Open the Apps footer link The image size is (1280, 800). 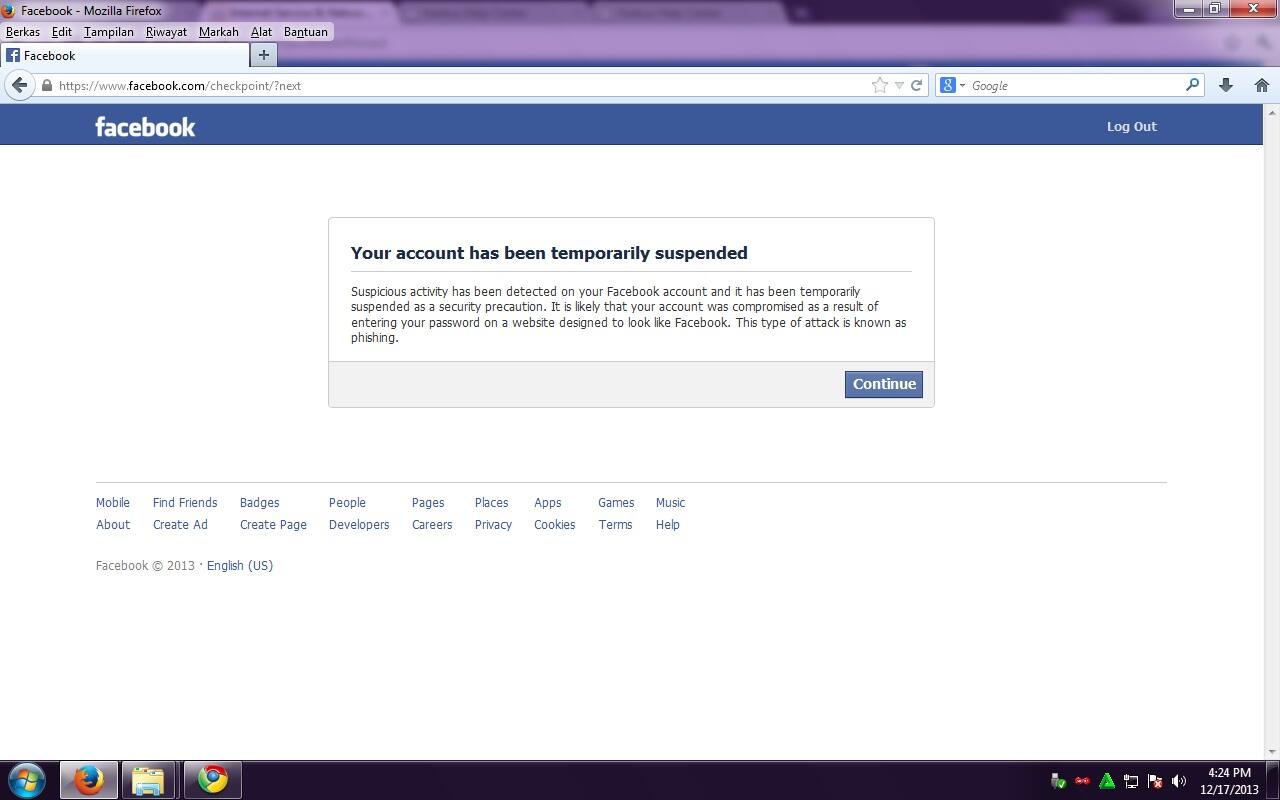tap(548, 503)
